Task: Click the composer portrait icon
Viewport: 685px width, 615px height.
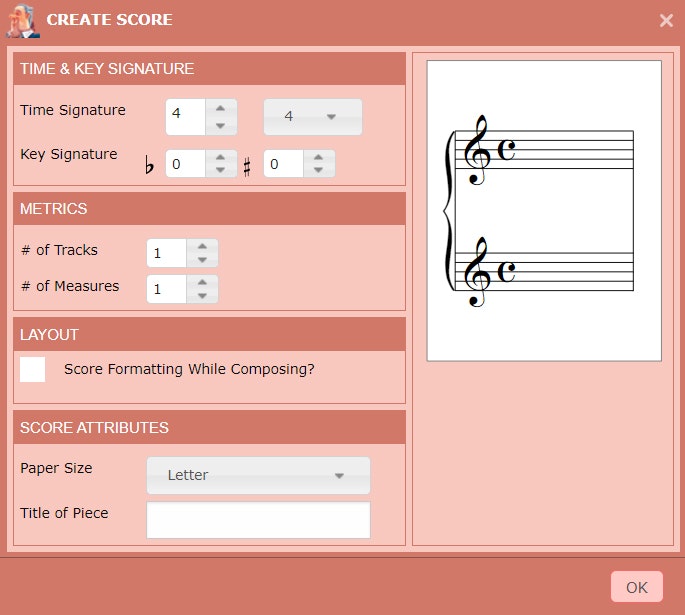Action: [23, 21]
